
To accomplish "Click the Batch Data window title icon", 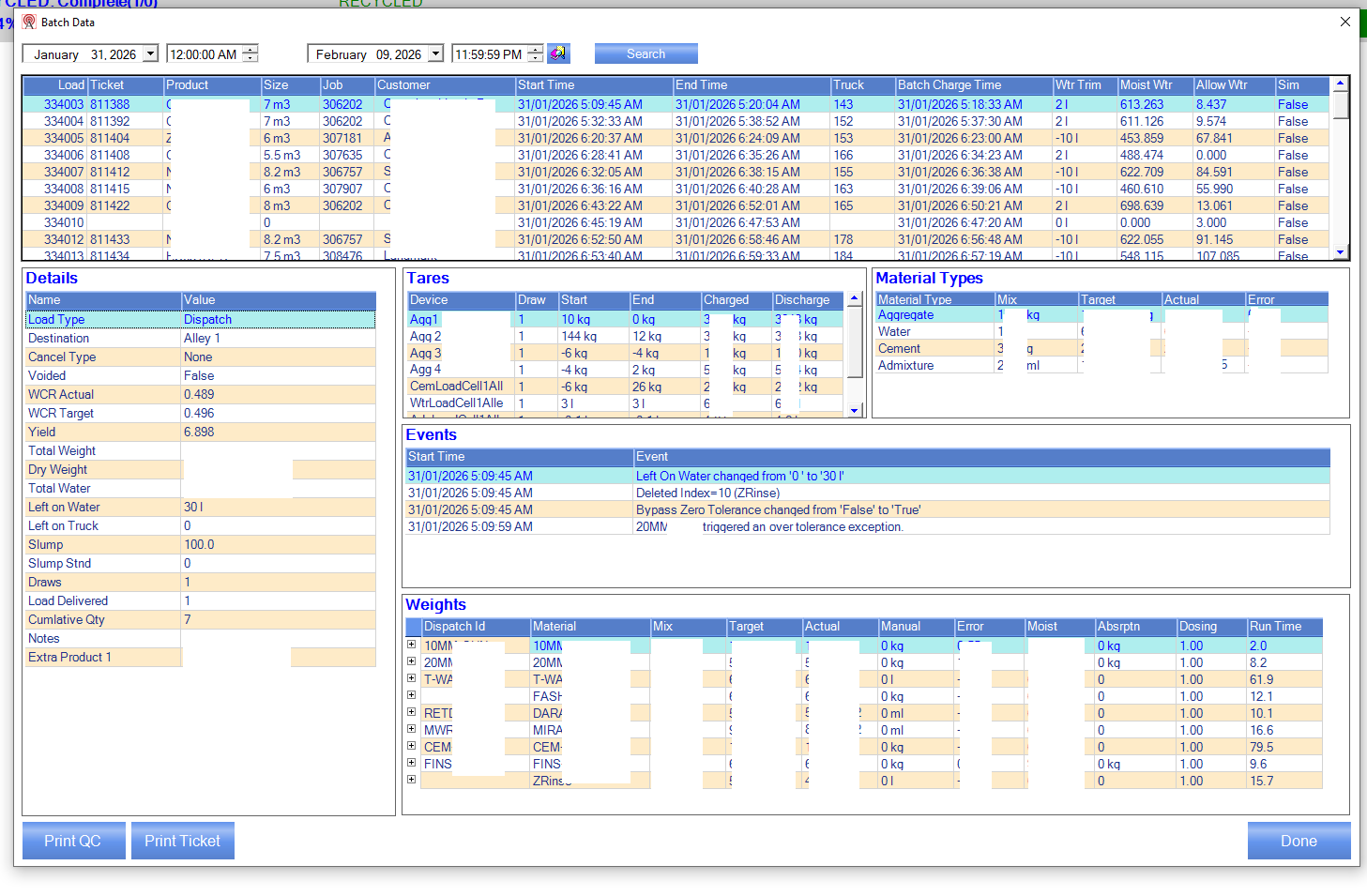I will (x=29, y=22).
